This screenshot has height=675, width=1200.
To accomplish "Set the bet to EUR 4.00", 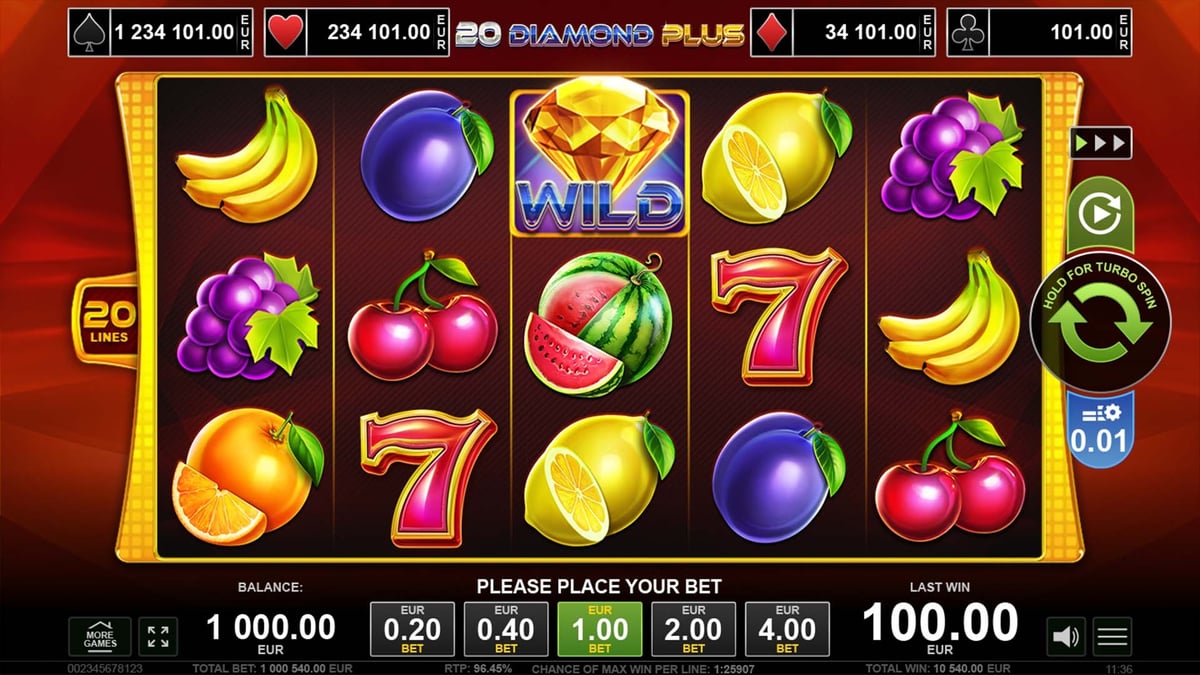I will 787,629.
